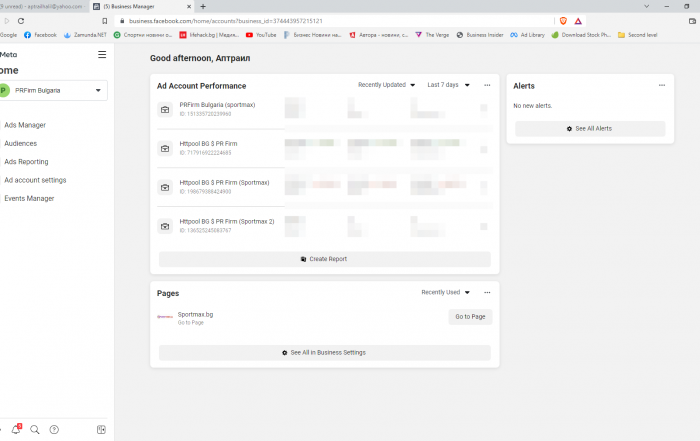The width and height of the screenshot is (700, 441).
Task: Open Ad account settings from sidebar
Action: (35, 180)
